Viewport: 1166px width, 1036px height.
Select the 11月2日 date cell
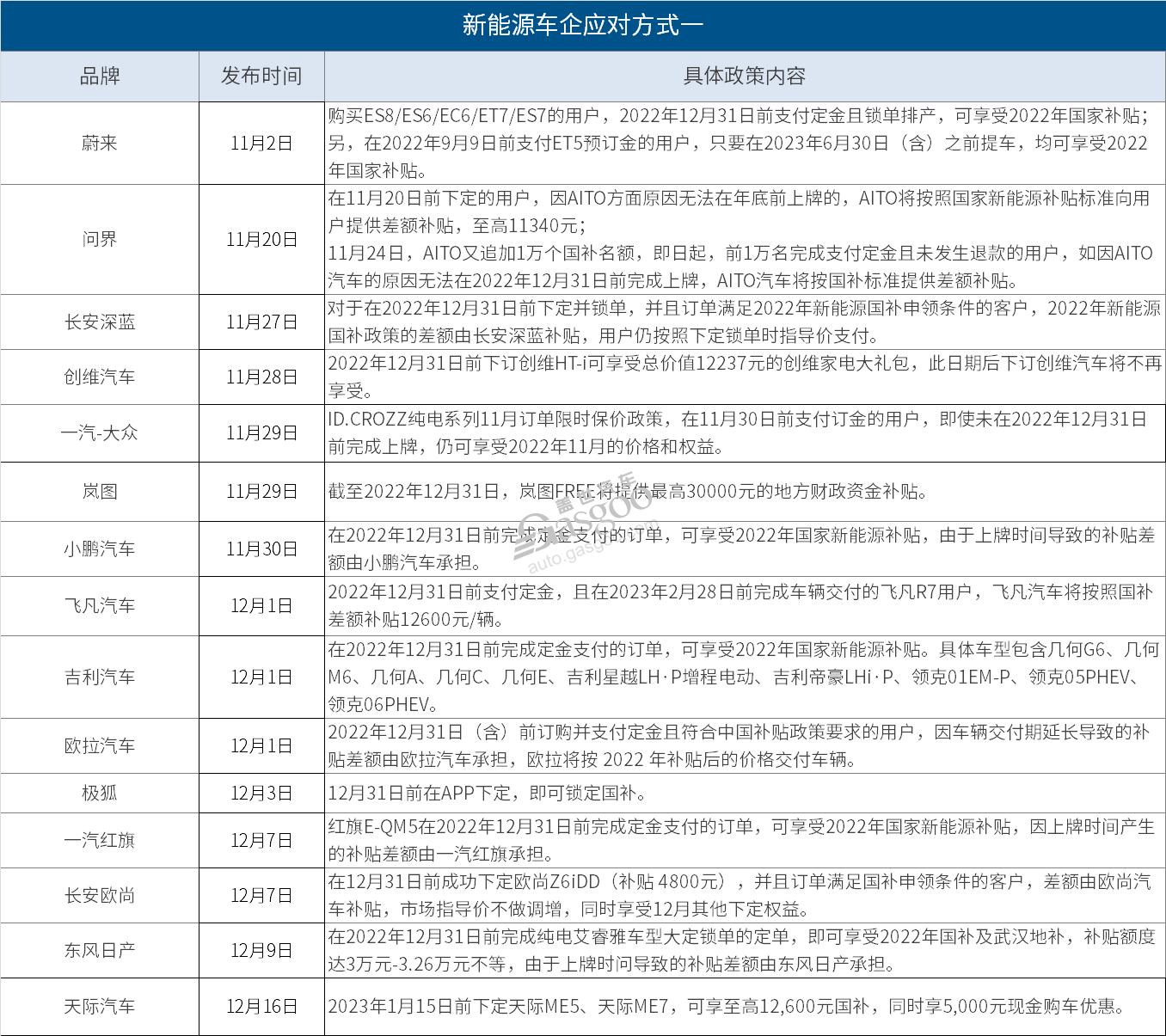[x=261, y=144]
